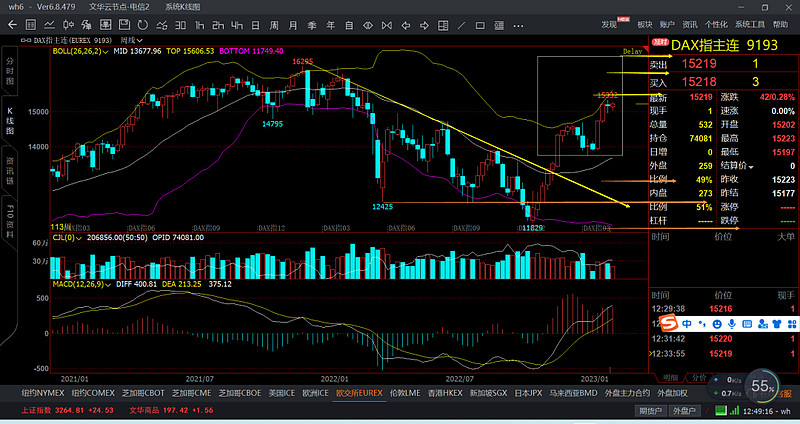
Task: Select the 4h period
Action: point(237,25)
